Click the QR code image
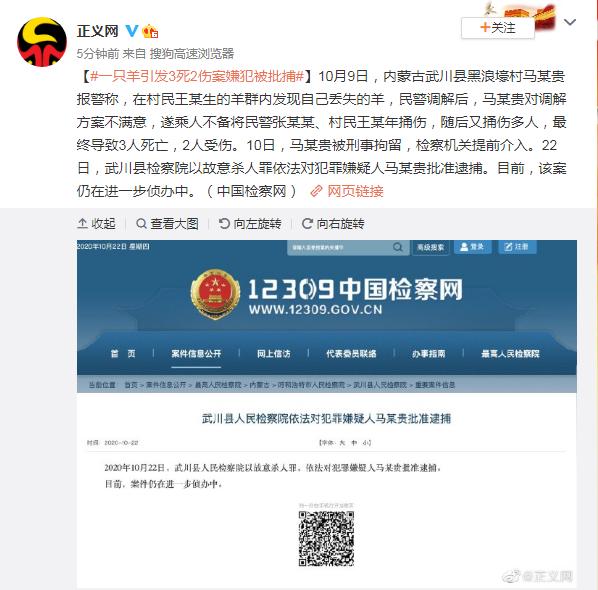The height and width of the screenshot is (590, 598). pyautogui.click(x=326, y=539)
